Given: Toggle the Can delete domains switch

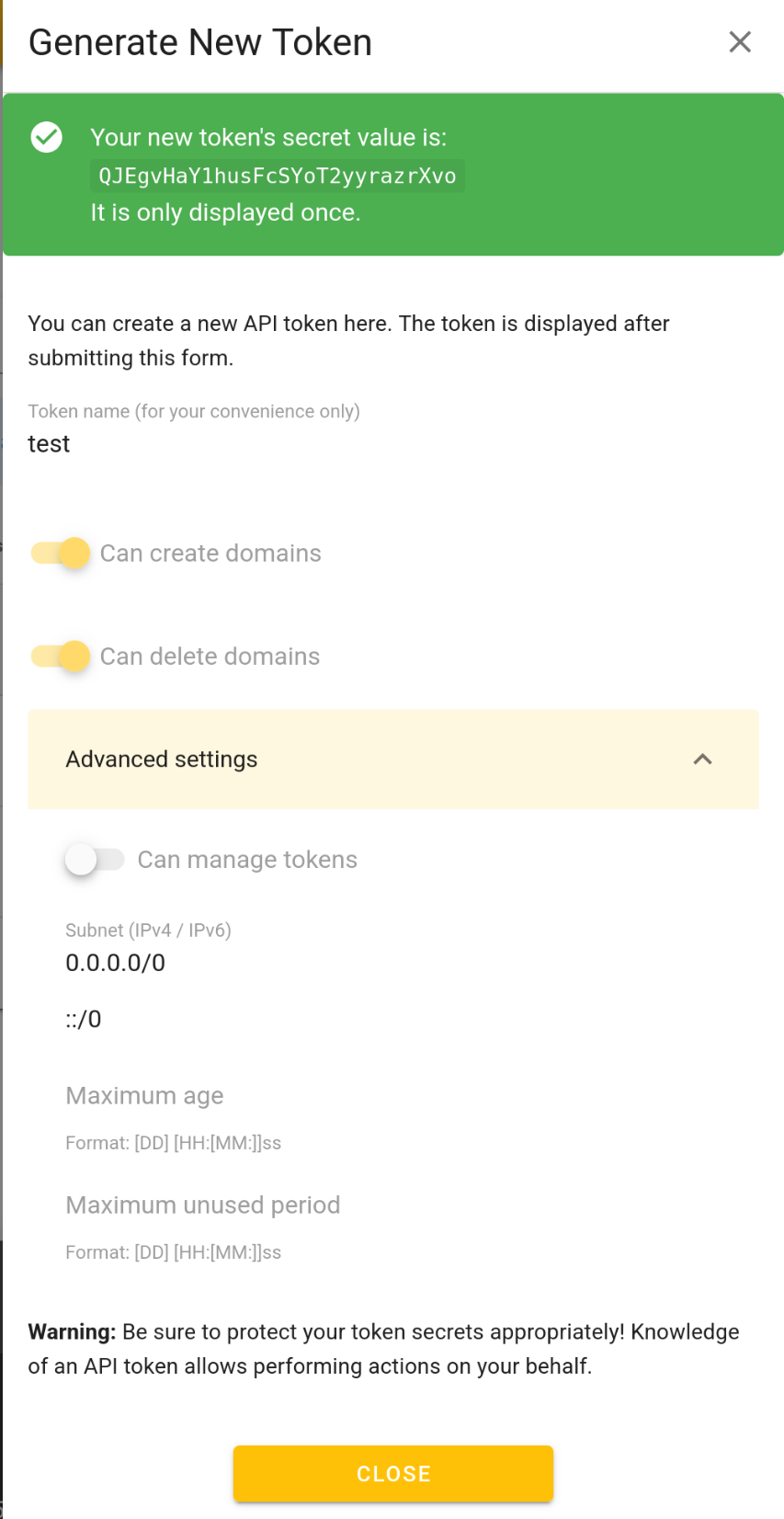Looking at the screenshot, I should click(61, 656).
